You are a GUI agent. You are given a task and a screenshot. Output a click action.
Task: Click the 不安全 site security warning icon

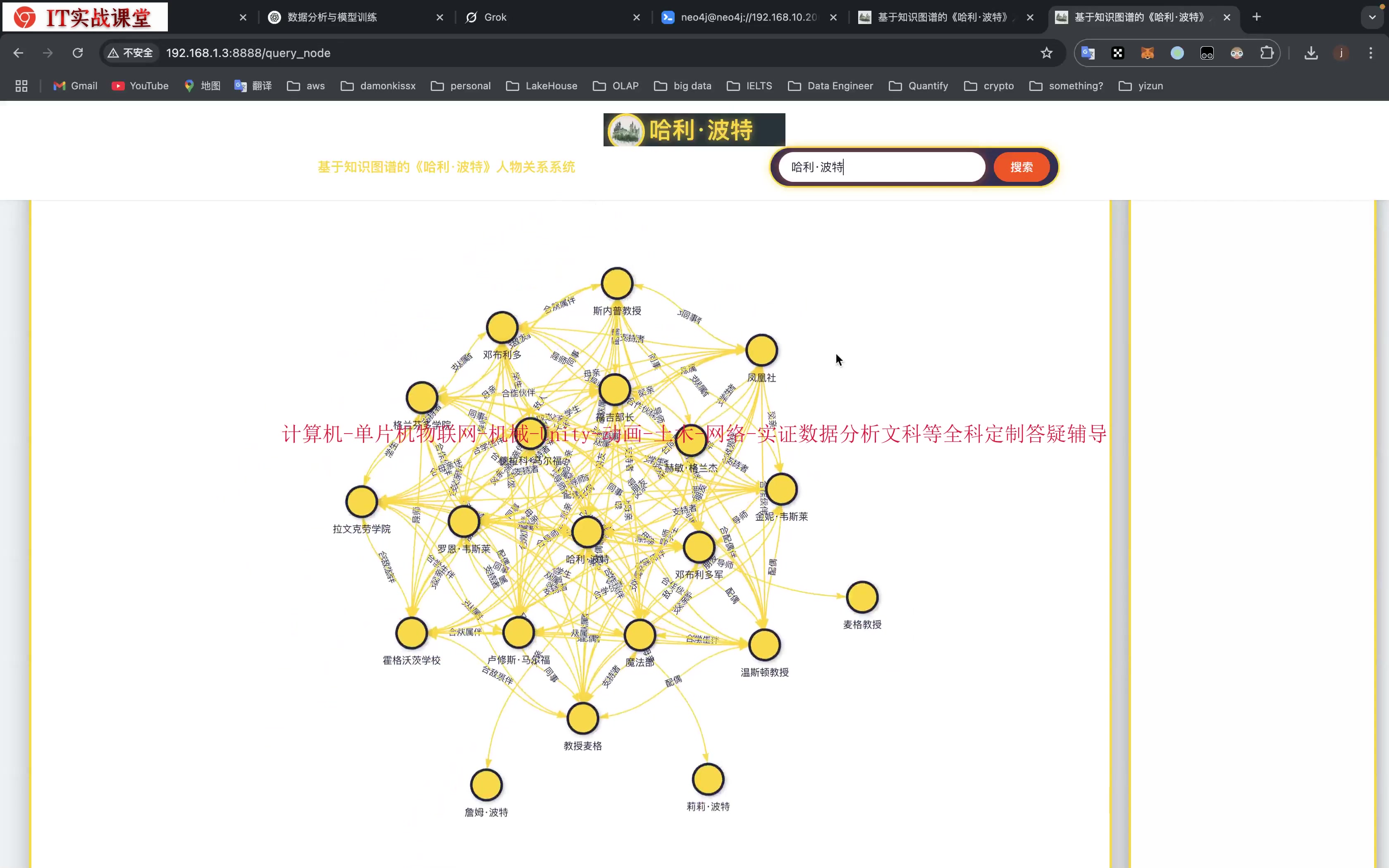pos(130,53)
